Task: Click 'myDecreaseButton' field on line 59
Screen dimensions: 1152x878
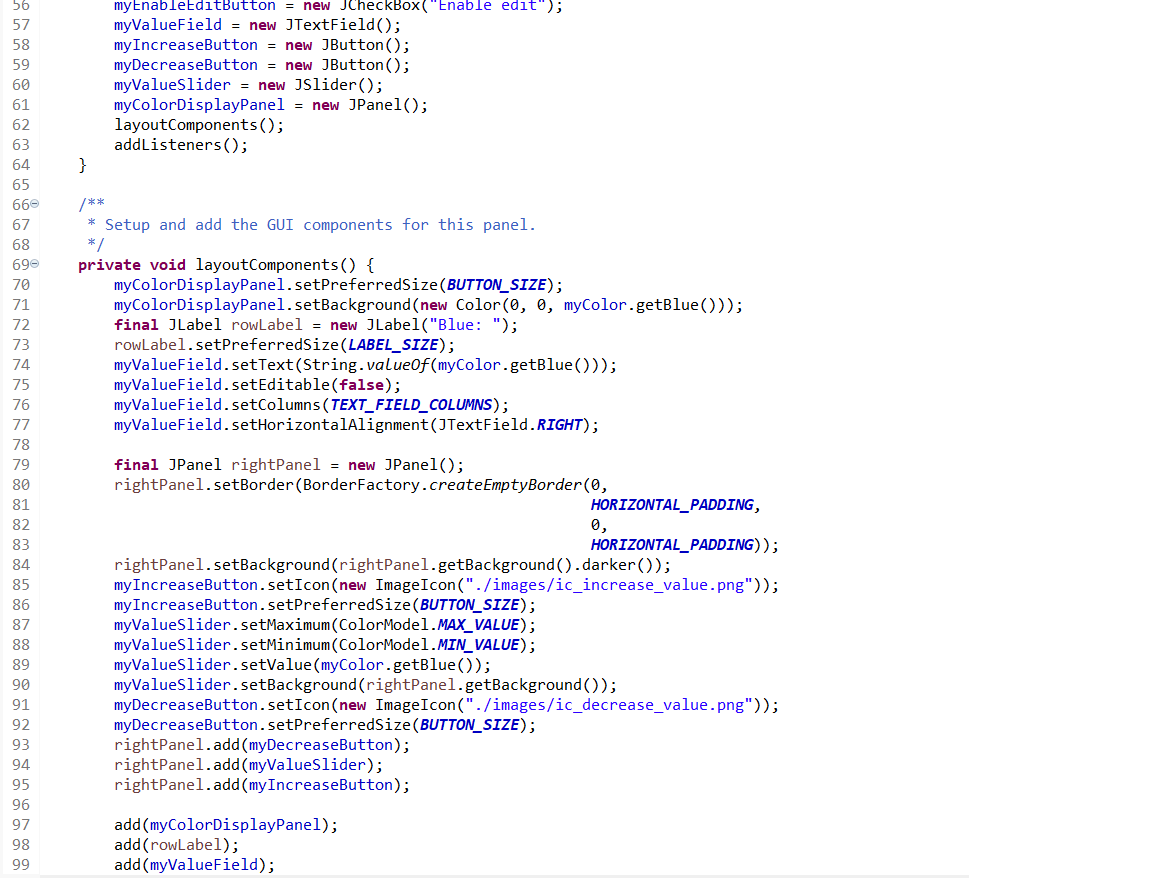Action: [x=186, y=65]
